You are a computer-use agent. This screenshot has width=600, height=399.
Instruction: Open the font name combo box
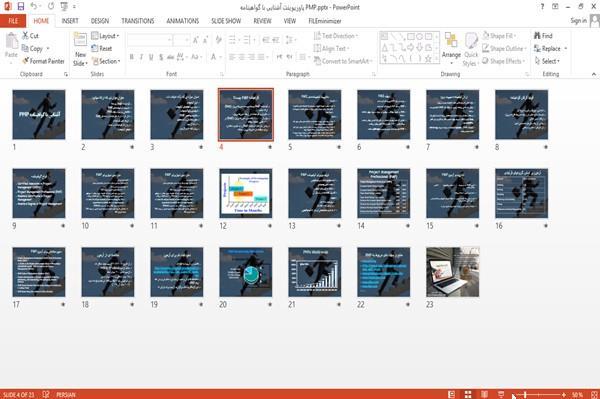click(149, 40)
